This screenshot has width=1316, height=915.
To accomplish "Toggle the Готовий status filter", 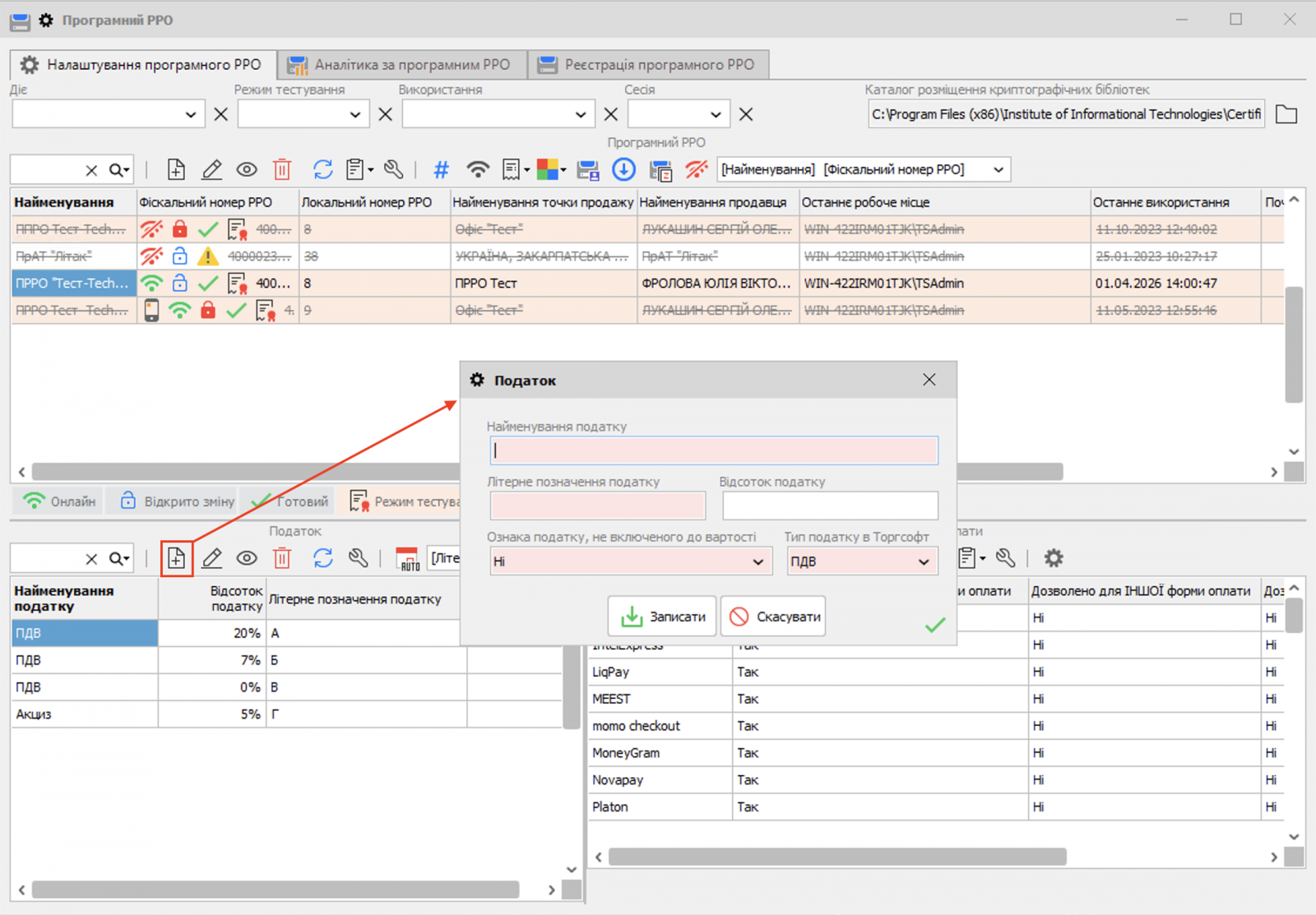I will pos(290,501).
